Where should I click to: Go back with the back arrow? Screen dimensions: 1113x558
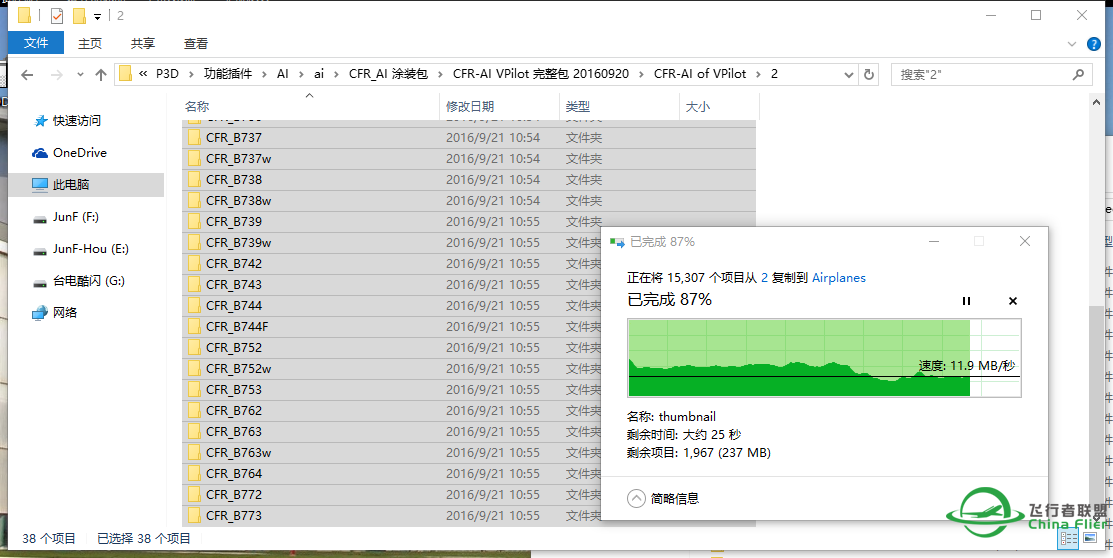pyautogui.click(x=27, y=75)
